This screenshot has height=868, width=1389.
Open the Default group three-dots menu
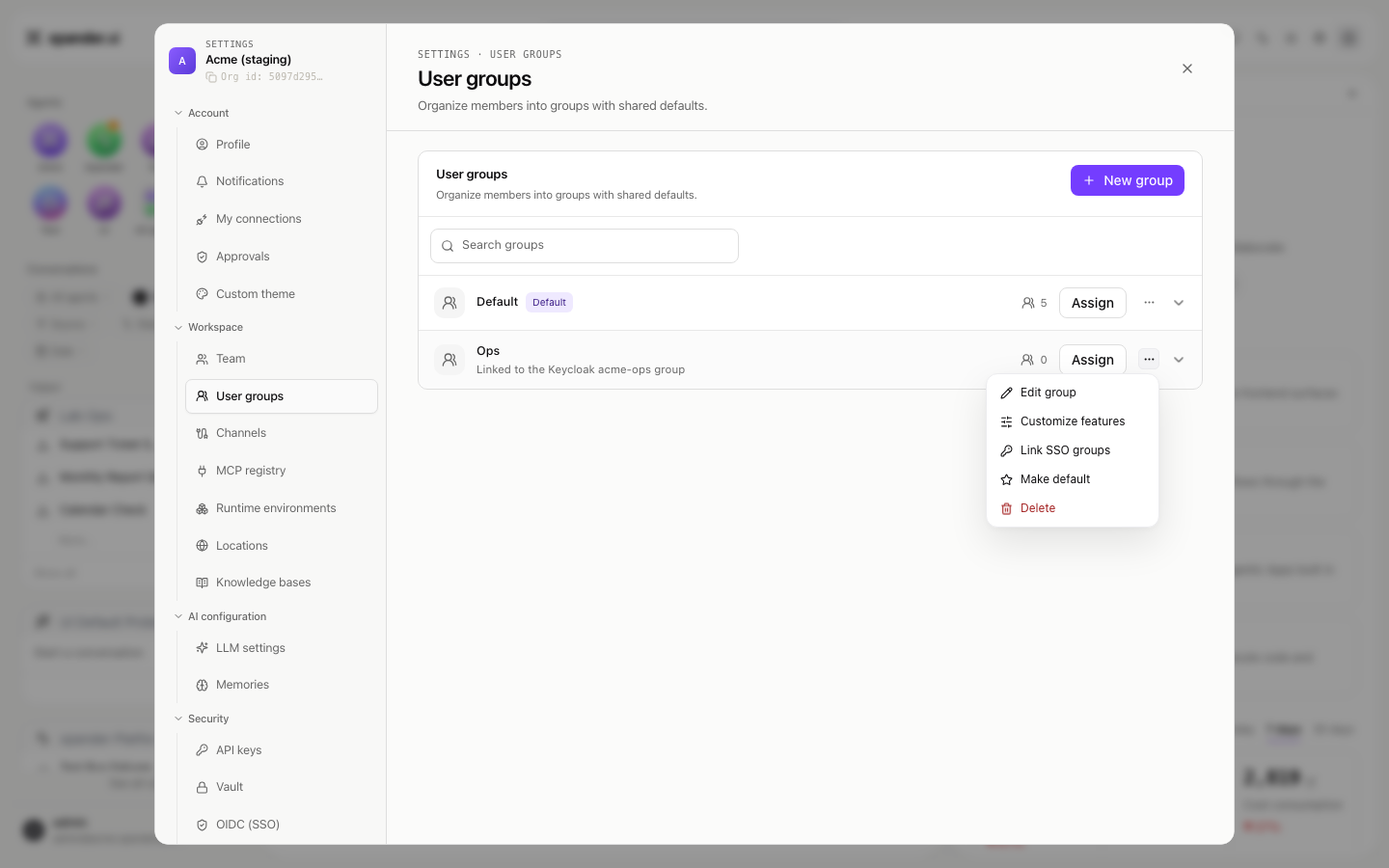pyautogui.click(x=1149, y=303)
